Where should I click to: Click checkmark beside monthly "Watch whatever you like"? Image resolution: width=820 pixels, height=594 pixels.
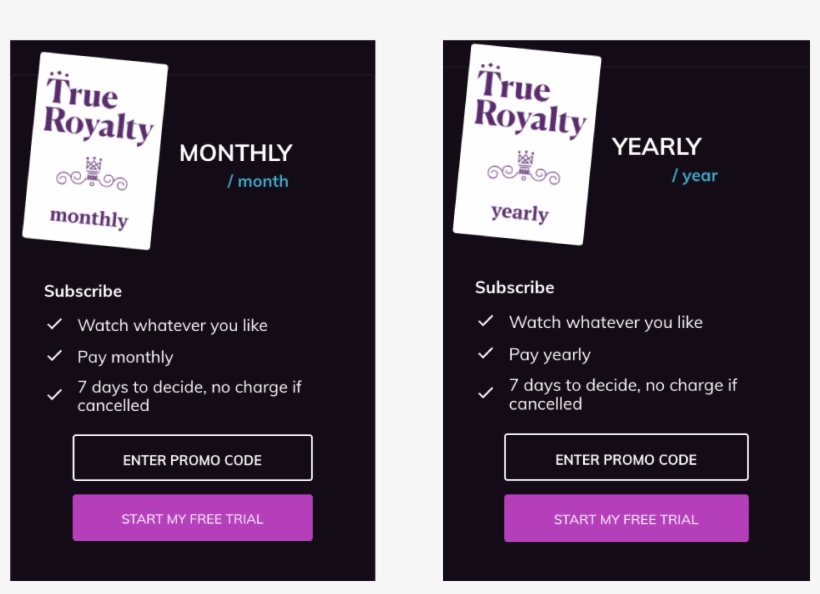[x=55, y=325]
